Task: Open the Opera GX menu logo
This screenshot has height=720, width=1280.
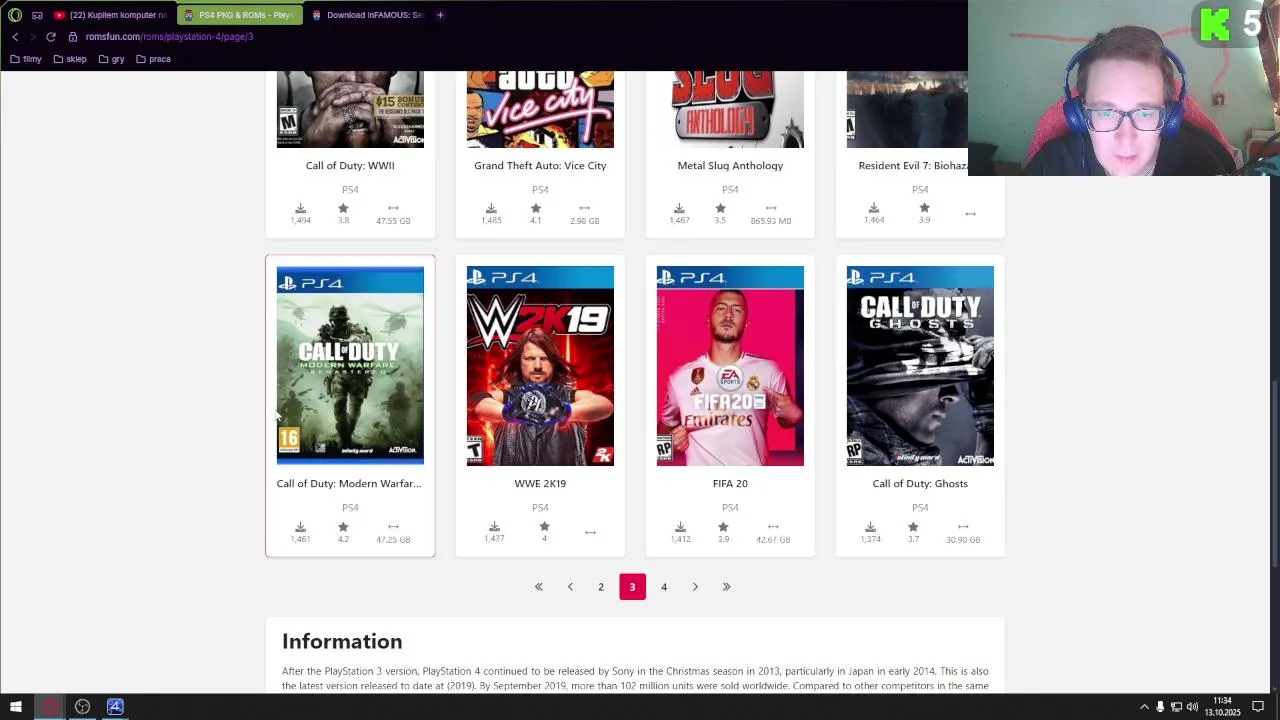Action: 15,15
